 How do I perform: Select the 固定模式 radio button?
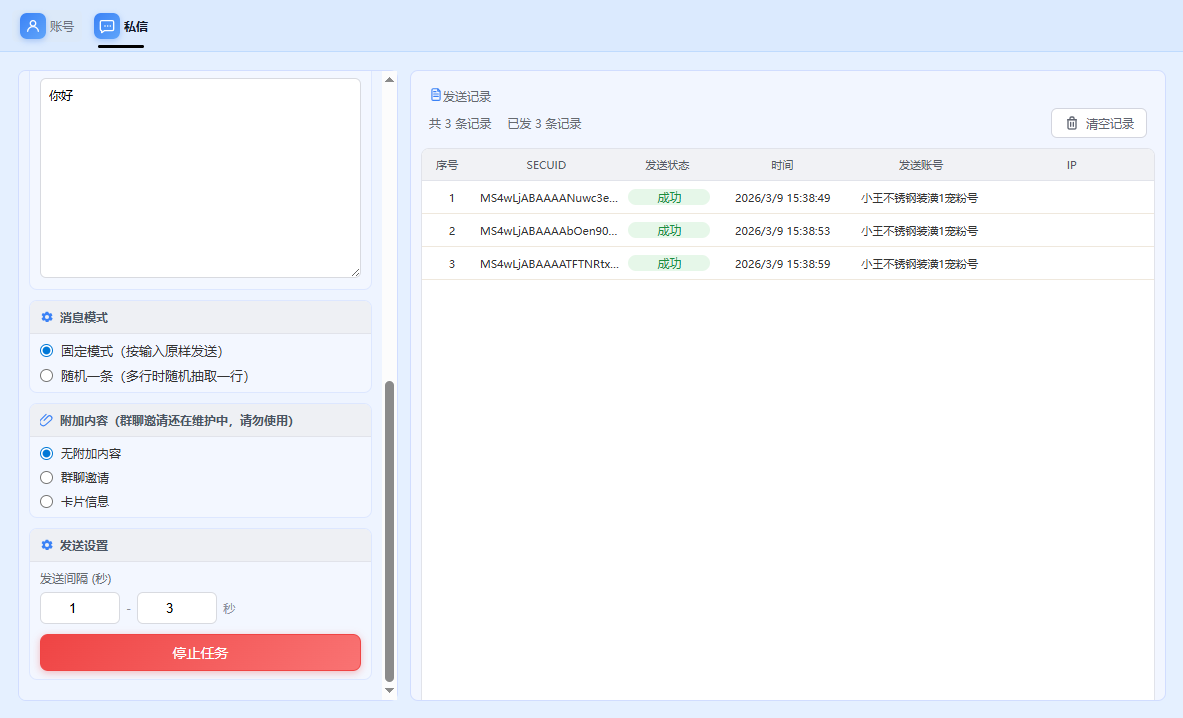pos(46,351)
